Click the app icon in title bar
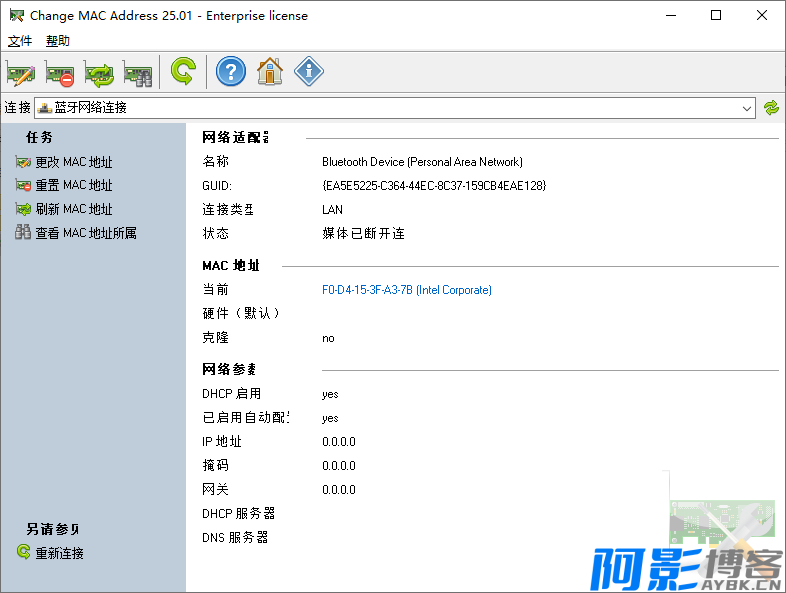This screenshot has width=786, height=593. click(x=17, y=16)
